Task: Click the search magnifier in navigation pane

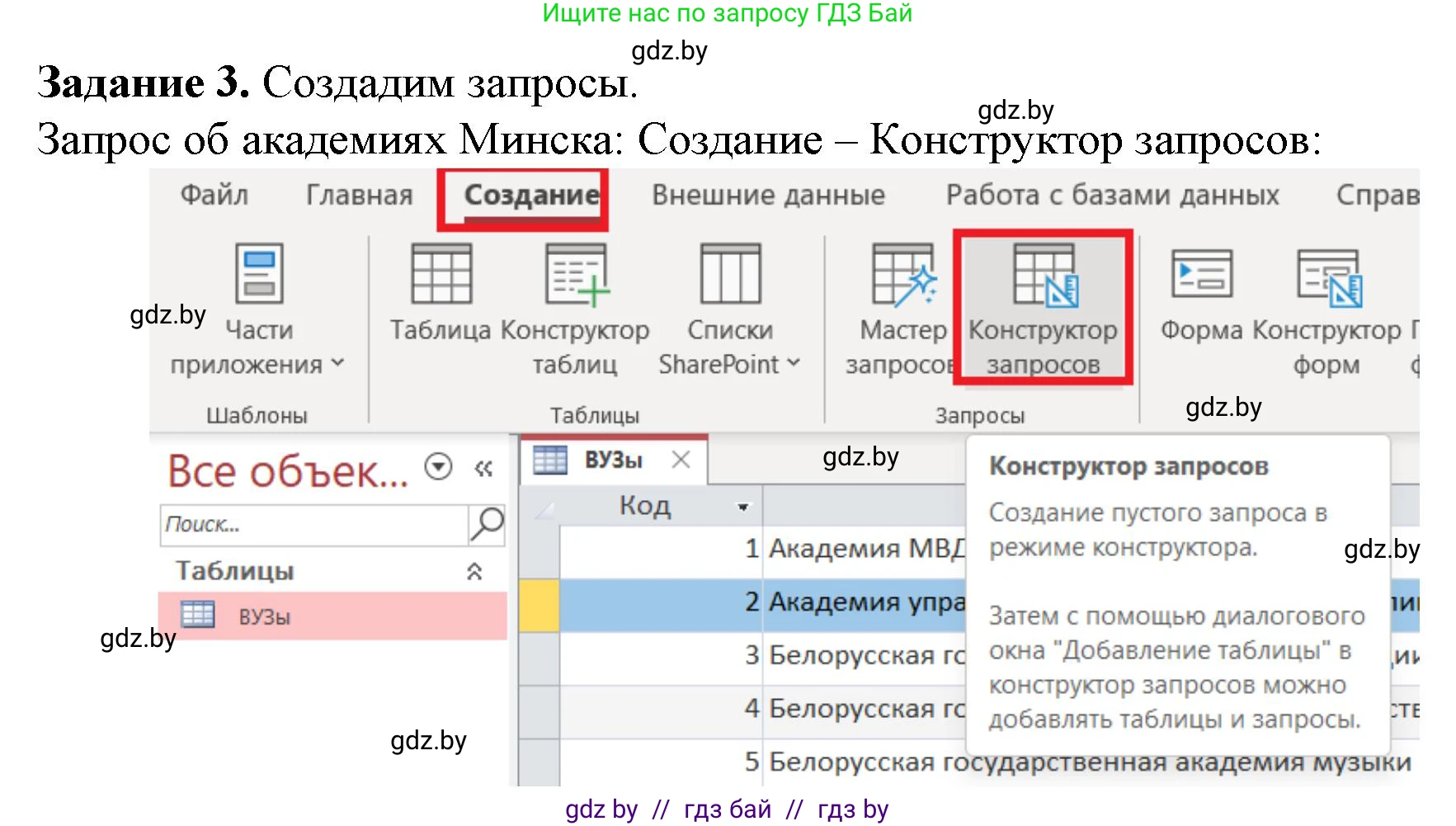Action: 488,524
